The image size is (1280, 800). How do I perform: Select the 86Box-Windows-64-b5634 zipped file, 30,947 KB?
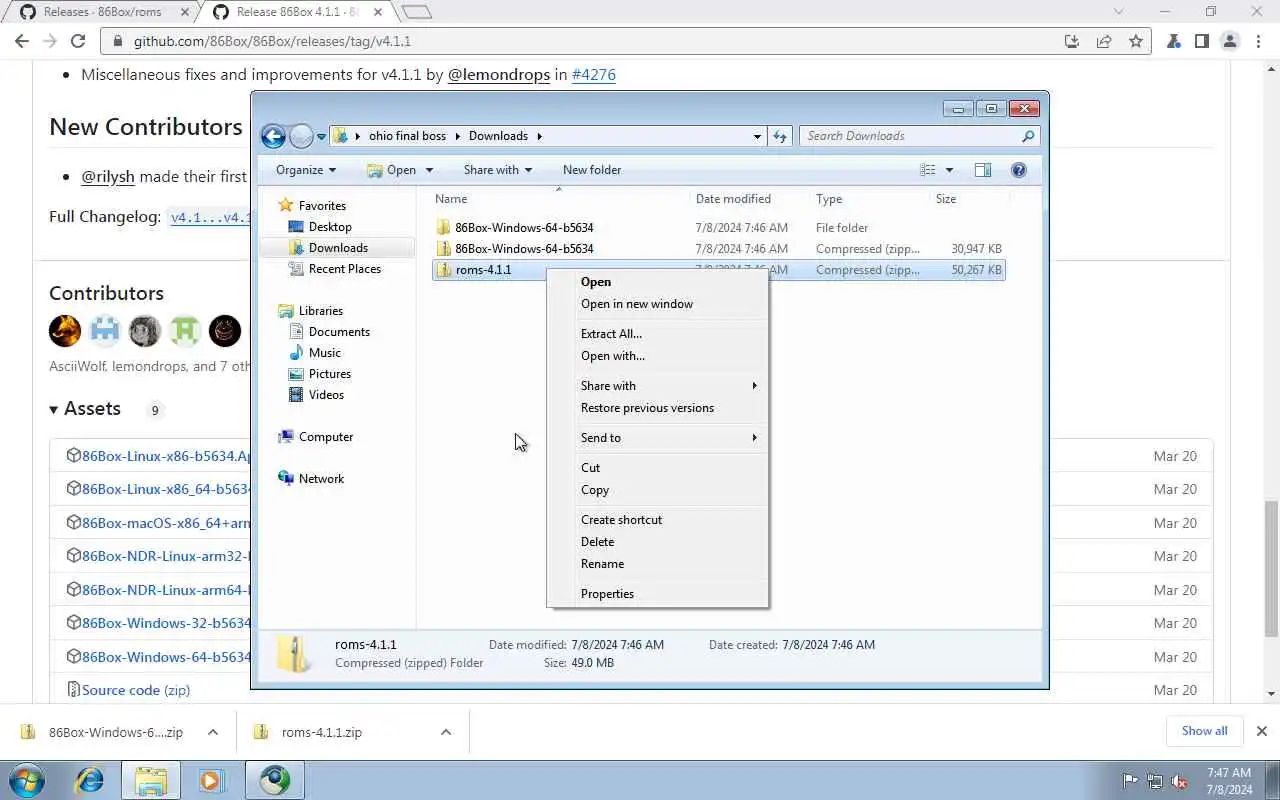[718, 249]
